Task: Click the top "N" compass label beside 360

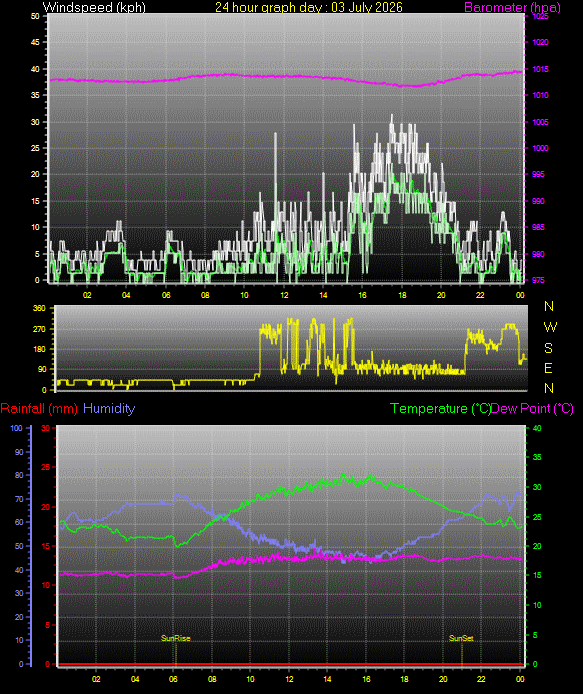Action: coord(549,306)
